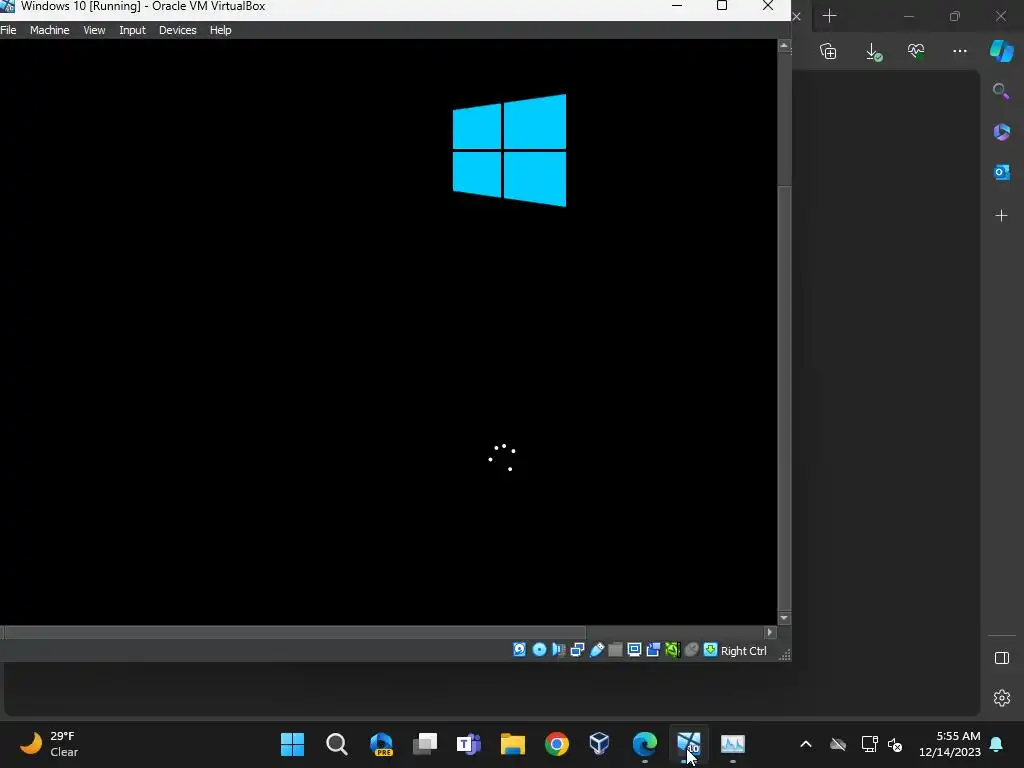The height and width of the screenshot is (768, 1024).
Task: Open the Machine menu
Action: 50,30
